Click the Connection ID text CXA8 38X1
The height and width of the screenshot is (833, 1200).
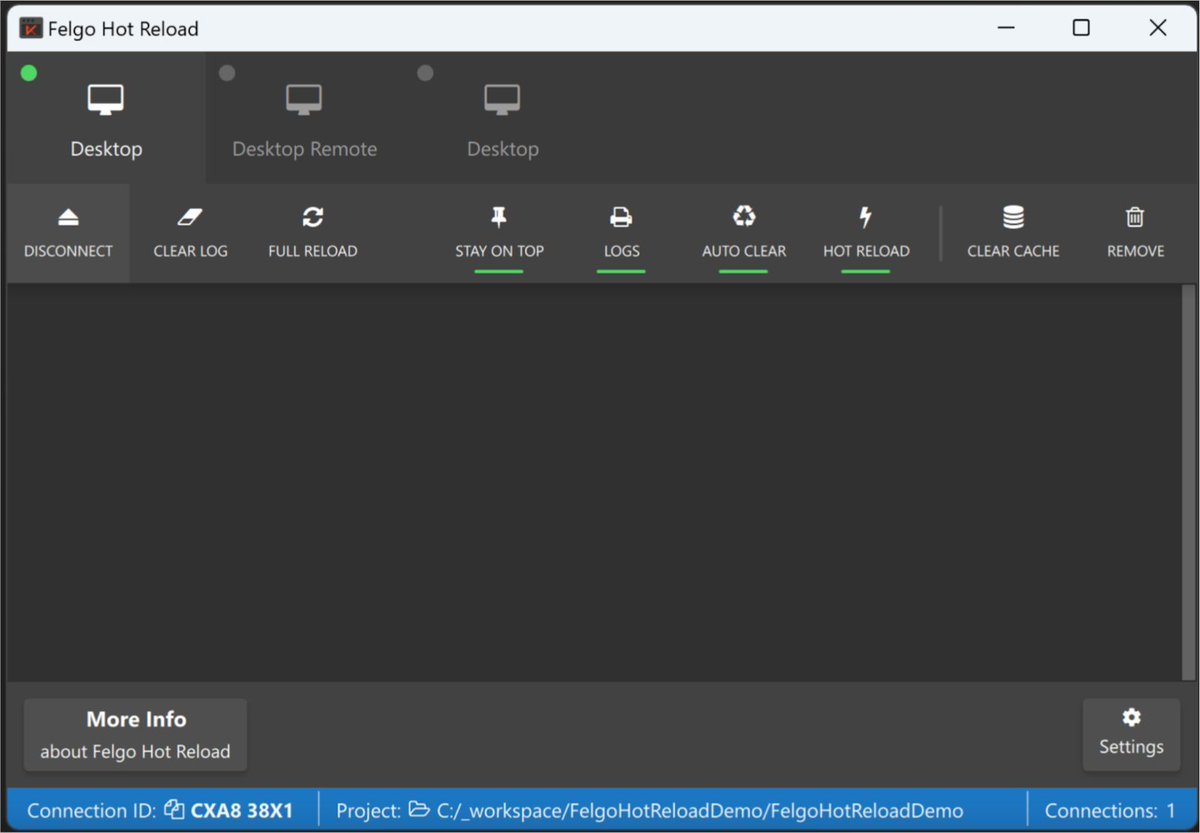click(242, 811)
